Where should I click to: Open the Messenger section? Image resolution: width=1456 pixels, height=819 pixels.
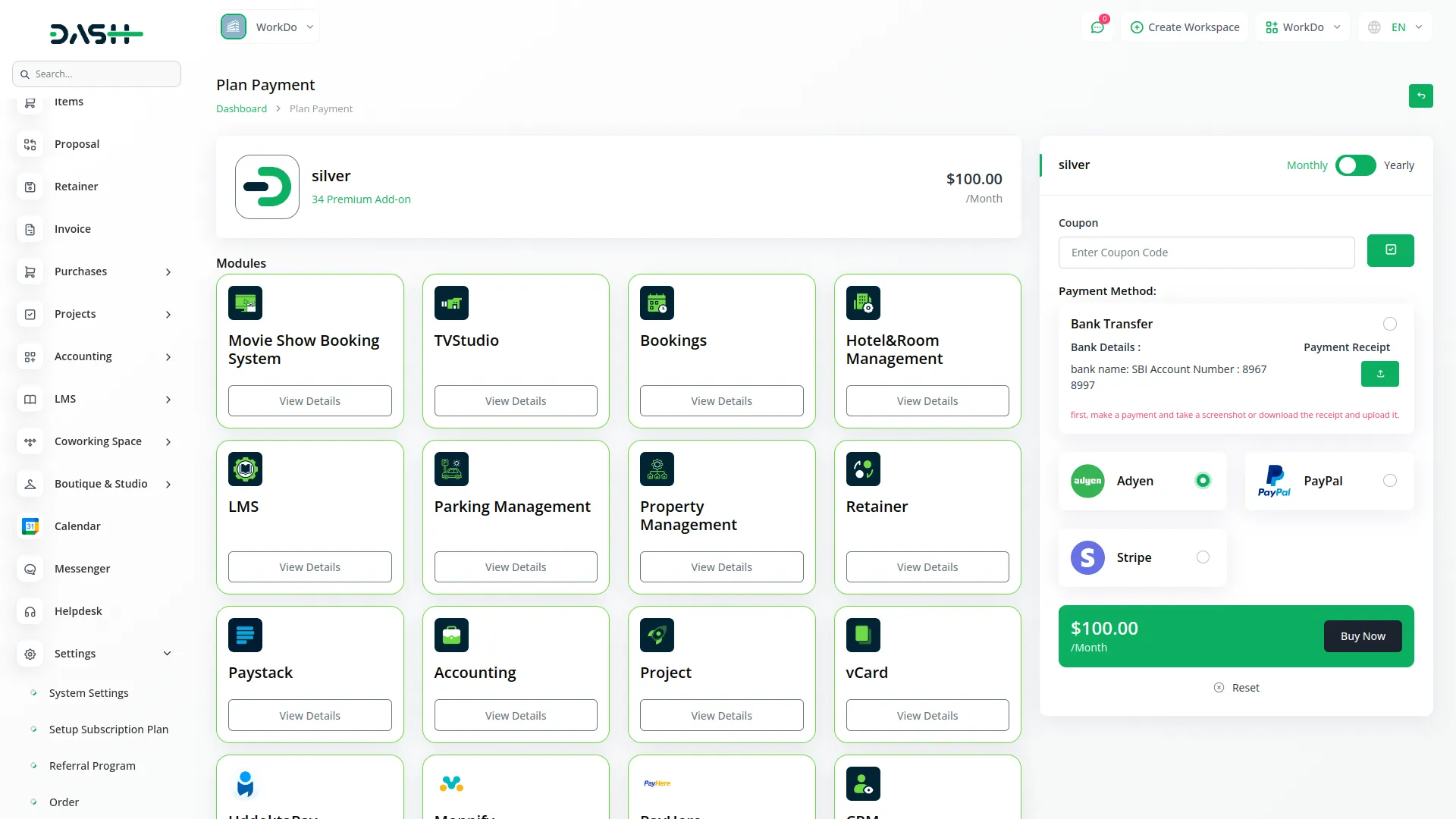(81, 568)
